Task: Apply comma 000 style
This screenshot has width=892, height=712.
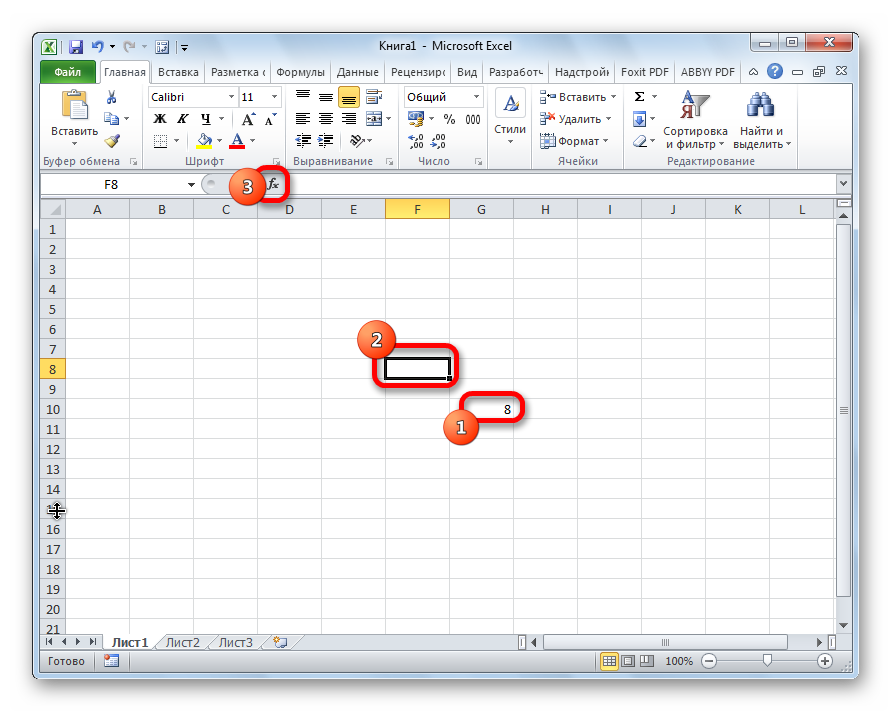Action: pos(473,119)
